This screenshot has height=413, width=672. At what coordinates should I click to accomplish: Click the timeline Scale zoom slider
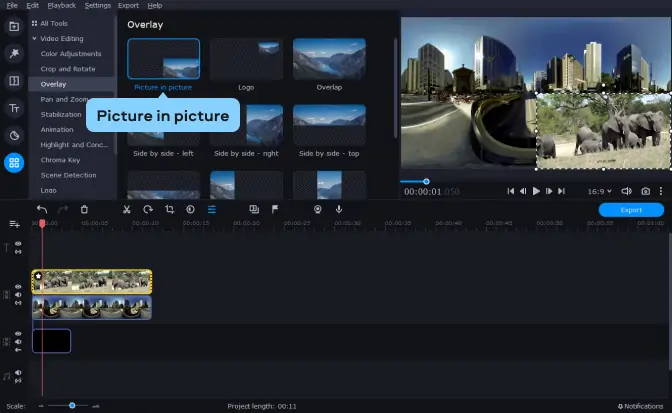pos(72,405)
